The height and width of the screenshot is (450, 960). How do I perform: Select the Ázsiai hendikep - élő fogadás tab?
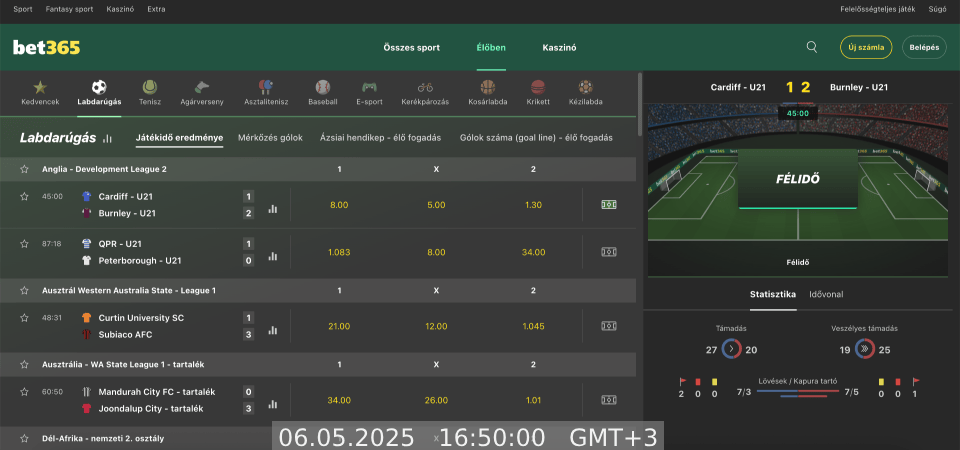click(380, 138)
